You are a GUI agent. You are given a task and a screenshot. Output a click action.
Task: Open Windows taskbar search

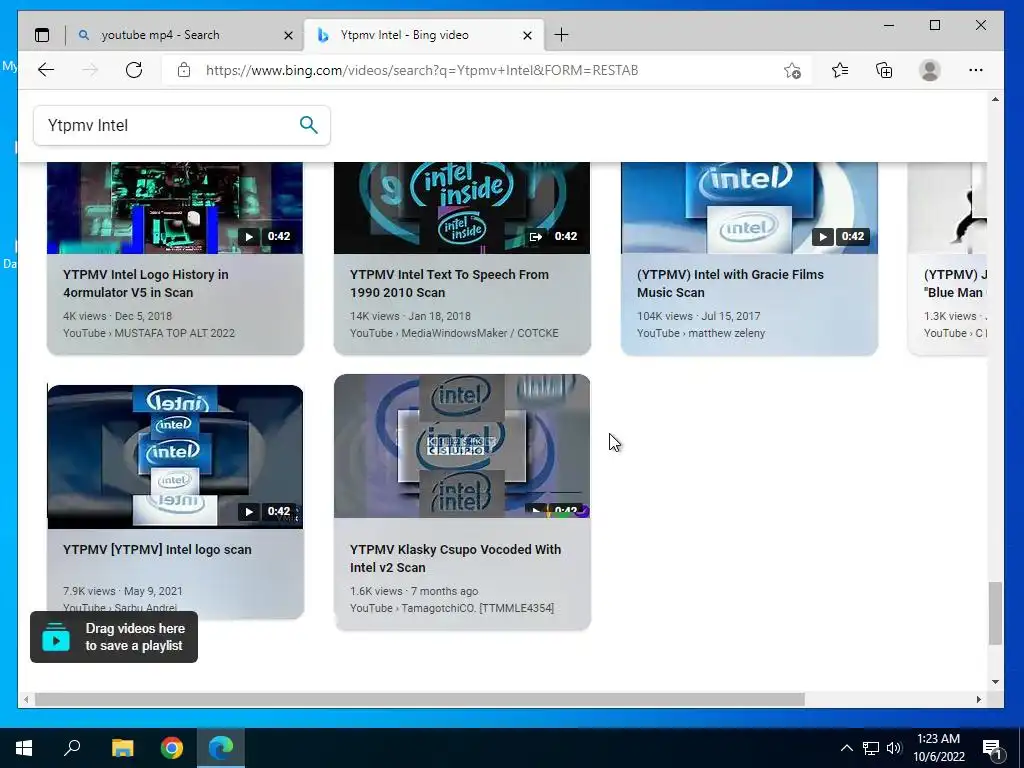point(72,748)
